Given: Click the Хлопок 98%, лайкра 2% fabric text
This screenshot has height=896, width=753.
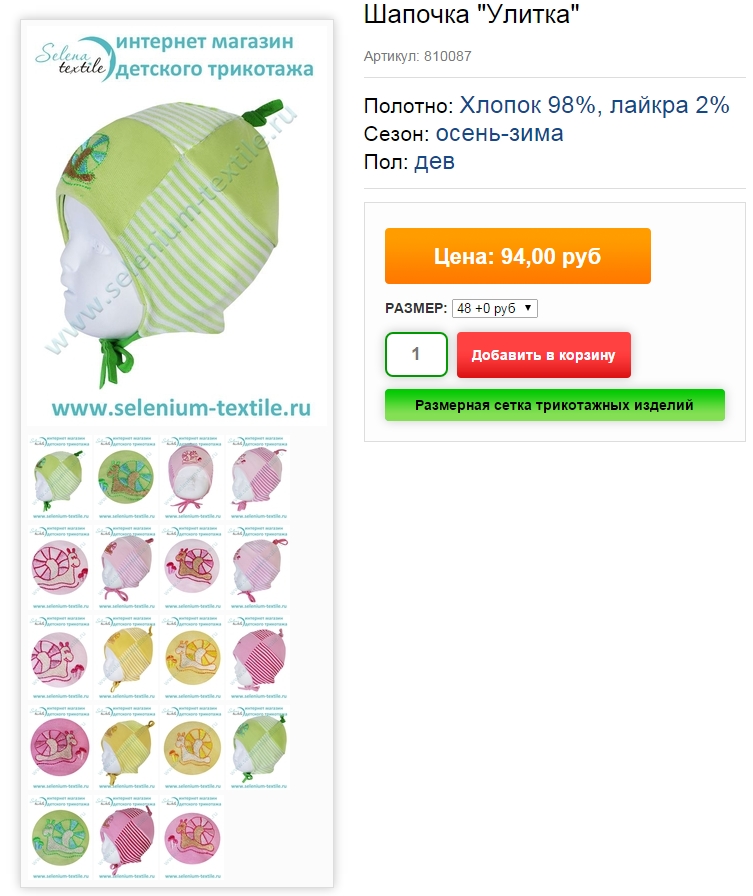Looking at the screenshot, I should 594,105.
